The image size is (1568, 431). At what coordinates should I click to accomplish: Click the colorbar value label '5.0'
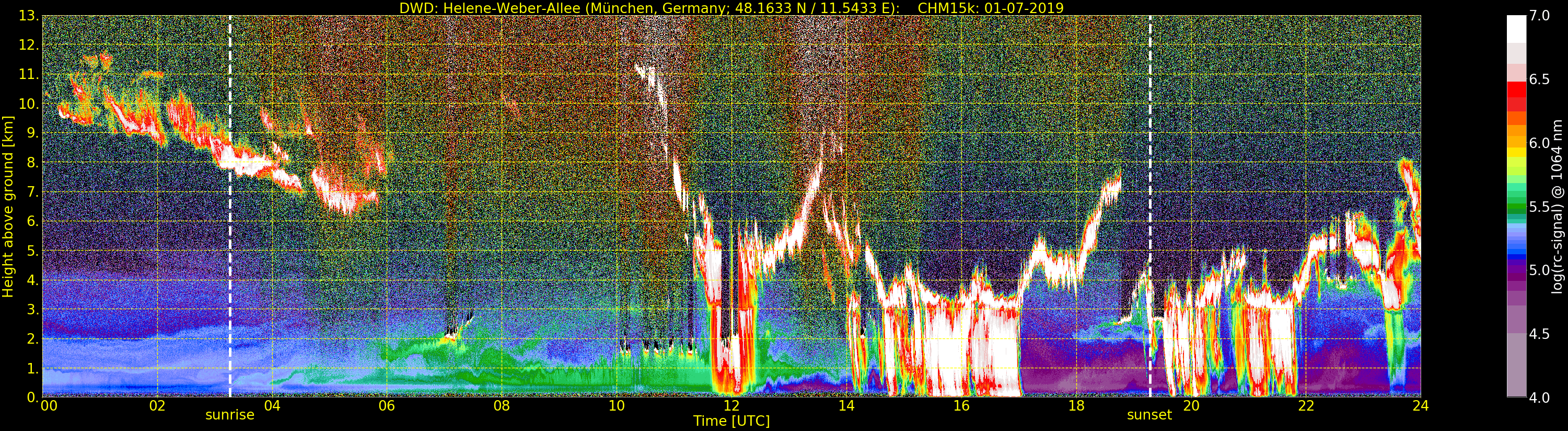tap(1540, 270)
